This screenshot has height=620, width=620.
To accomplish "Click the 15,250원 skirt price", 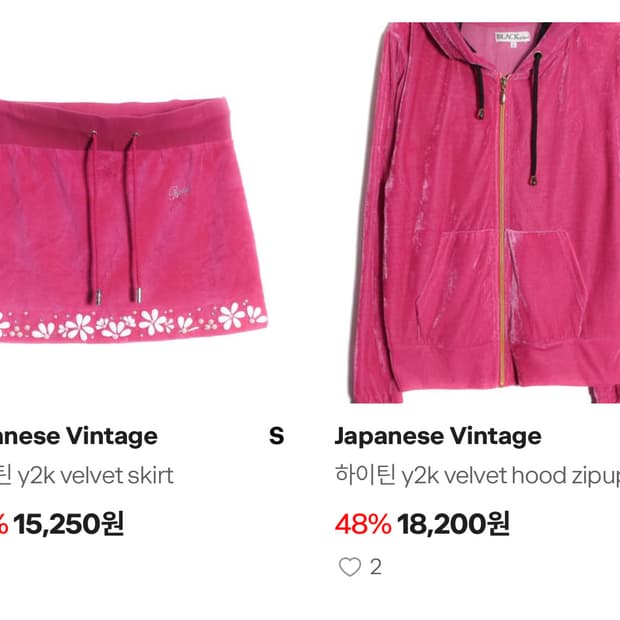I will [x=68, y=524].
